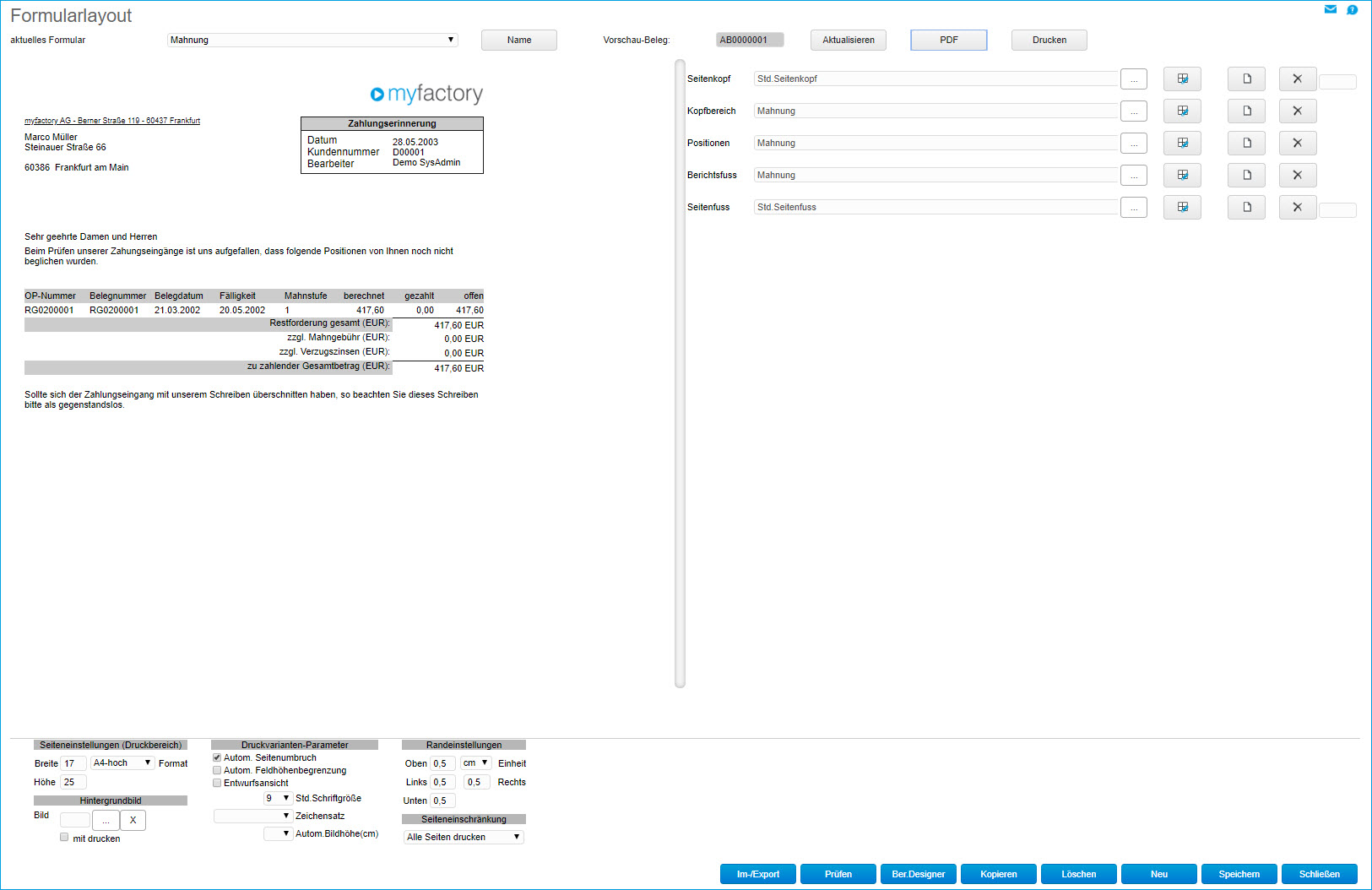The image size is (1372, 890).
Task: Click the Bild path input field
Action: pos(75,820)
